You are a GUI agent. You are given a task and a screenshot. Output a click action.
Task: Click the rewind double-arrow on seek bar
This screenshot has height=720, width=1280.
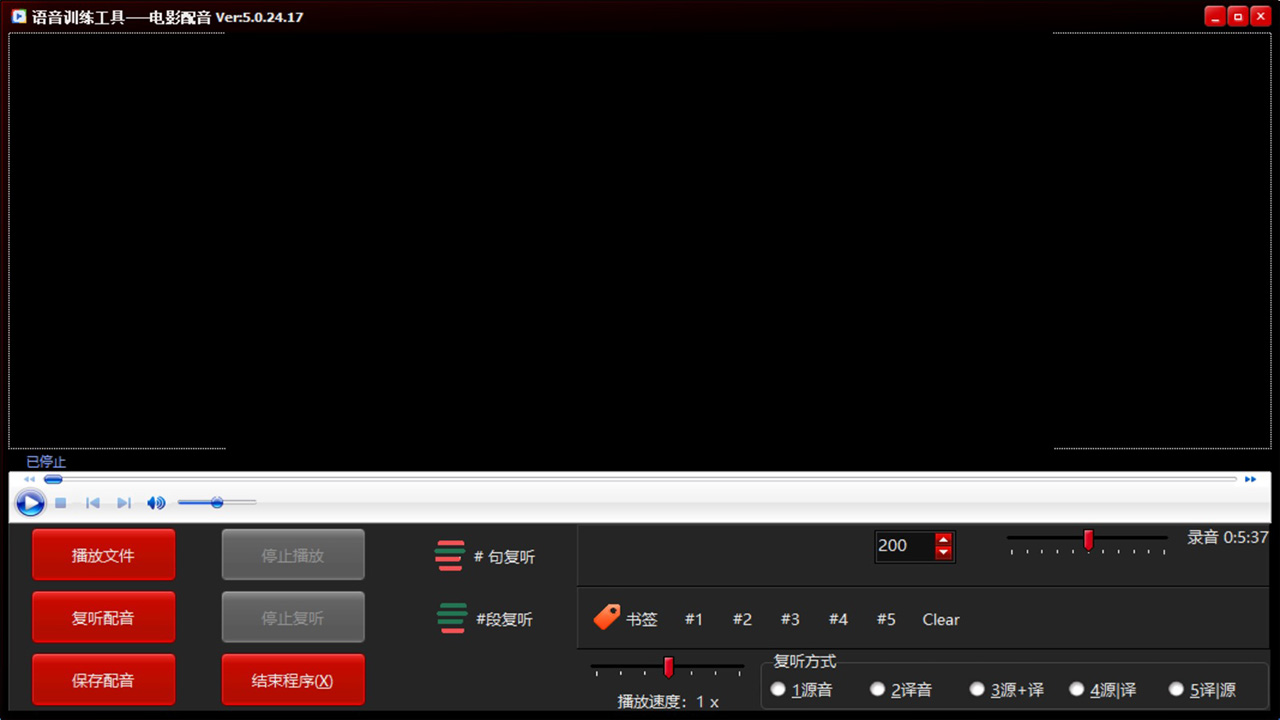[x=29, y=480]
